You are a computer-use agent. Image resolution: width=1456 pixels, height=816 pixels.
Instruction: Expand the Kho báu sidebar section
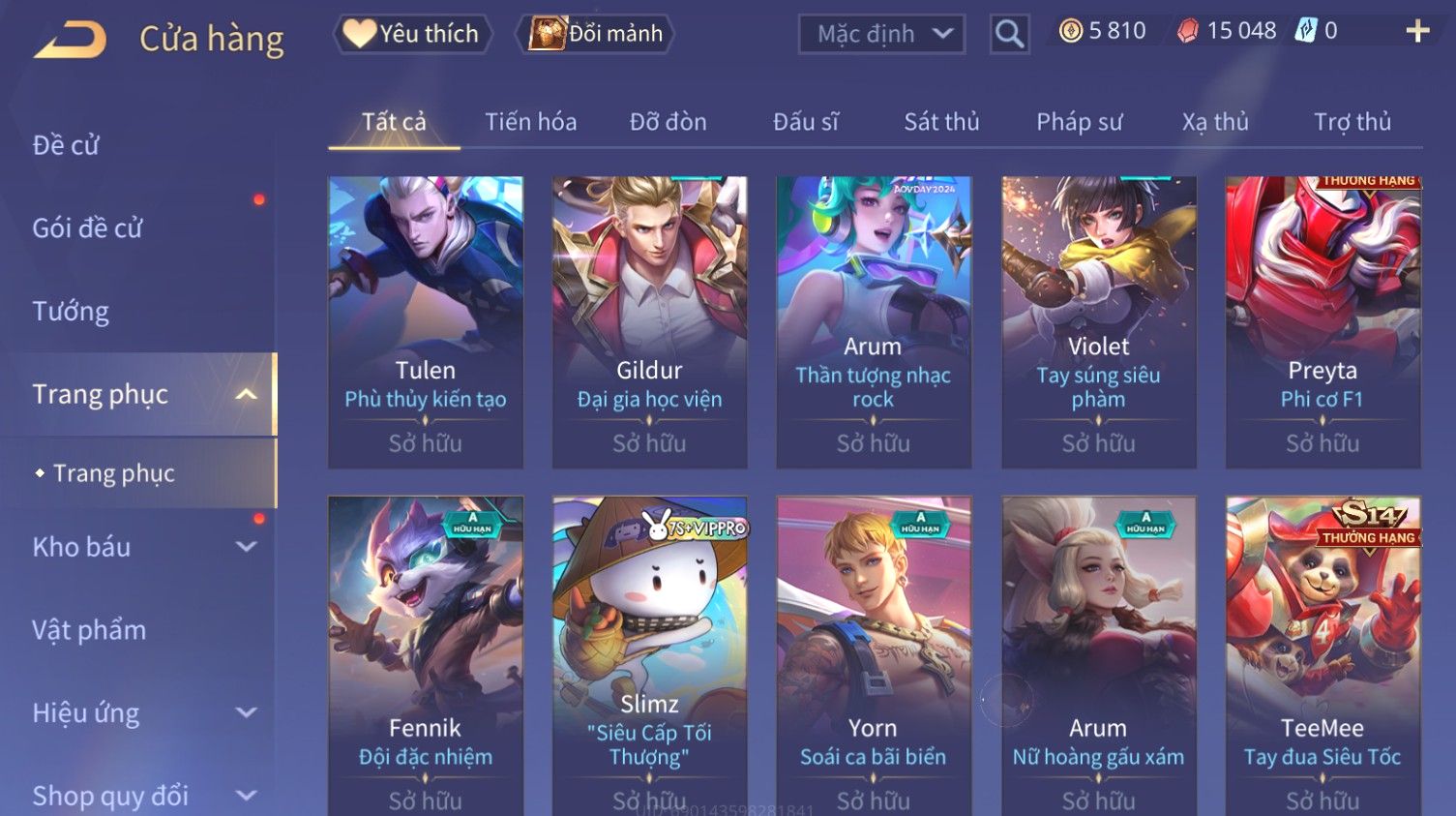pos(247,547)
